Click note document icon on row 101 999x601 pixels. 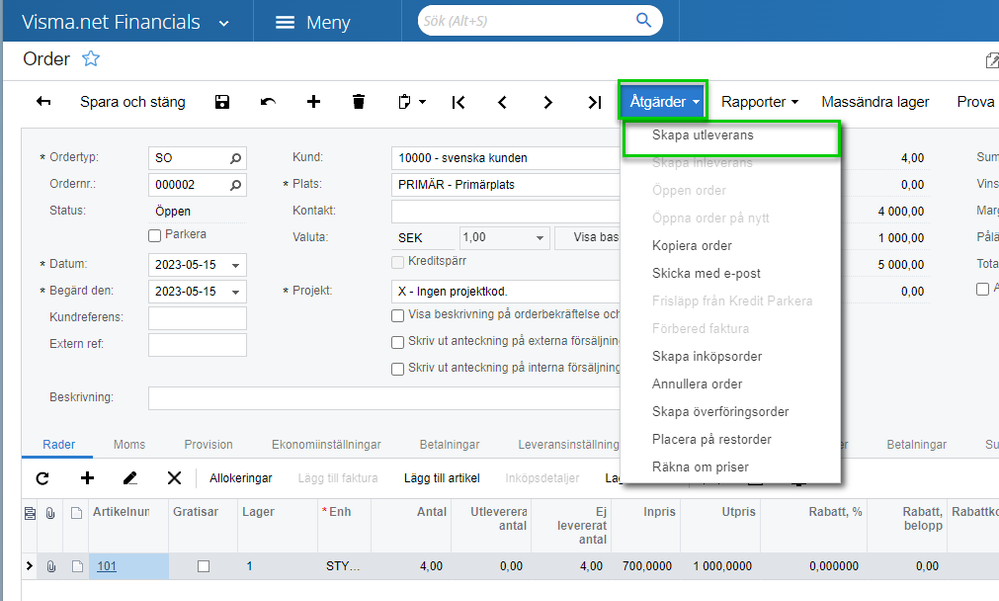[77, 566]
